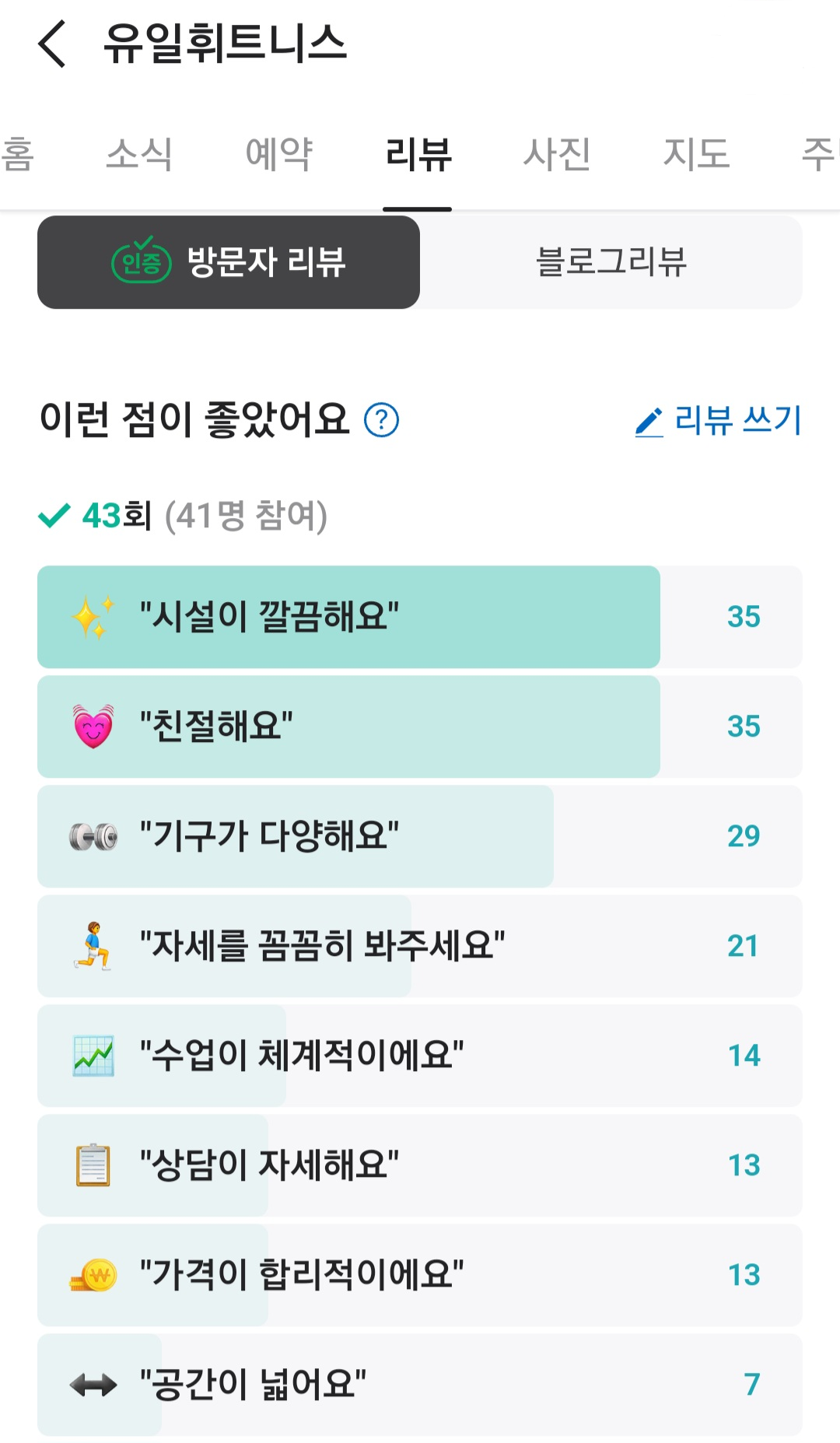Go to the 사진 tab
This screenshot has height=1443, width=840.
pos(556,153)
